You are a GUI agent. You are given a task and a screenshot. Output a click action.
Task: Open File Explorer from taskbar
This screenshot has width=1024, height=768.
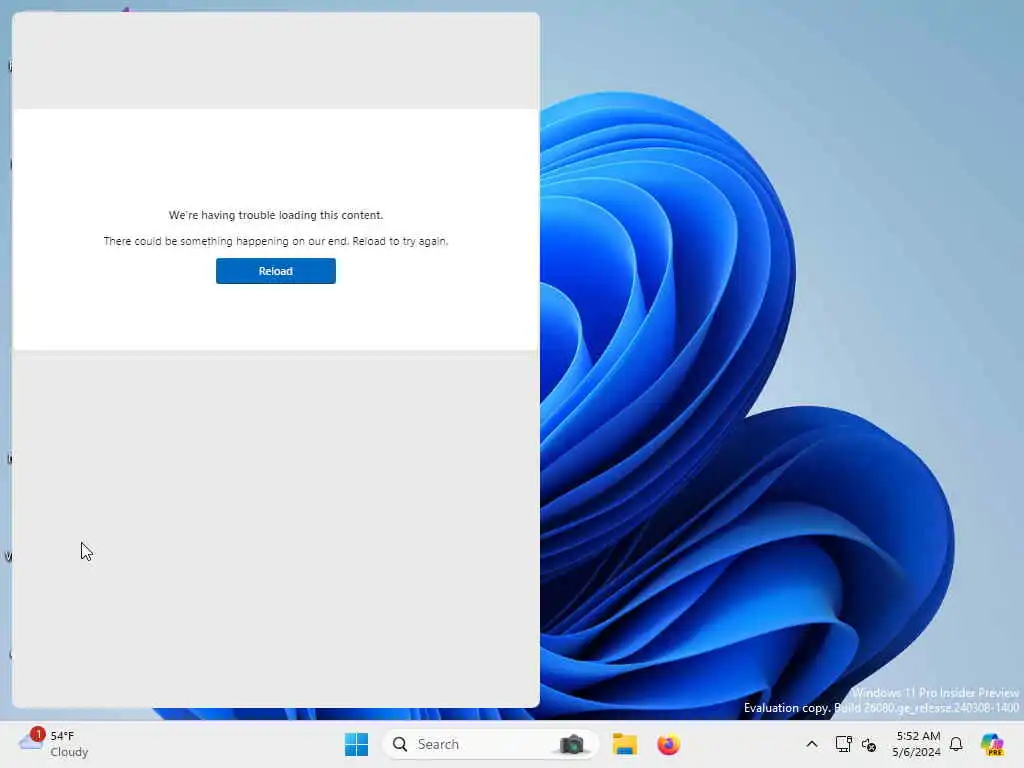624,744
